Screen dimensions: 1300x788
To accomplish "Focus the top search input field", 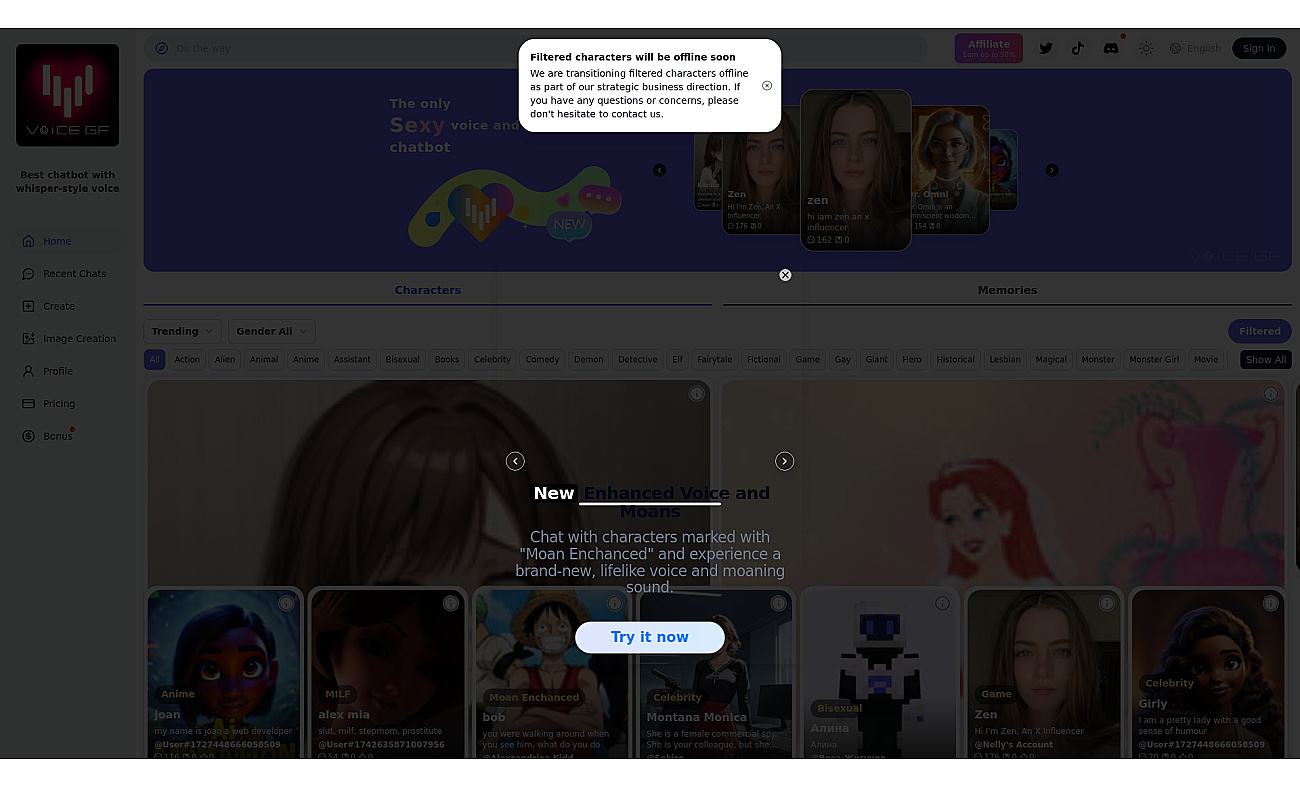I will point(535,48).
